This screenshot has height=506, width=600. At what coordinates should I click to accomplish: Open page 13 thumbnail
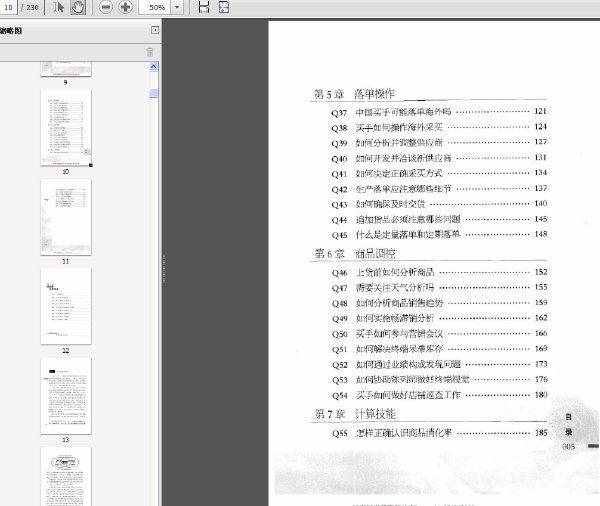click(x=66, y=396)
